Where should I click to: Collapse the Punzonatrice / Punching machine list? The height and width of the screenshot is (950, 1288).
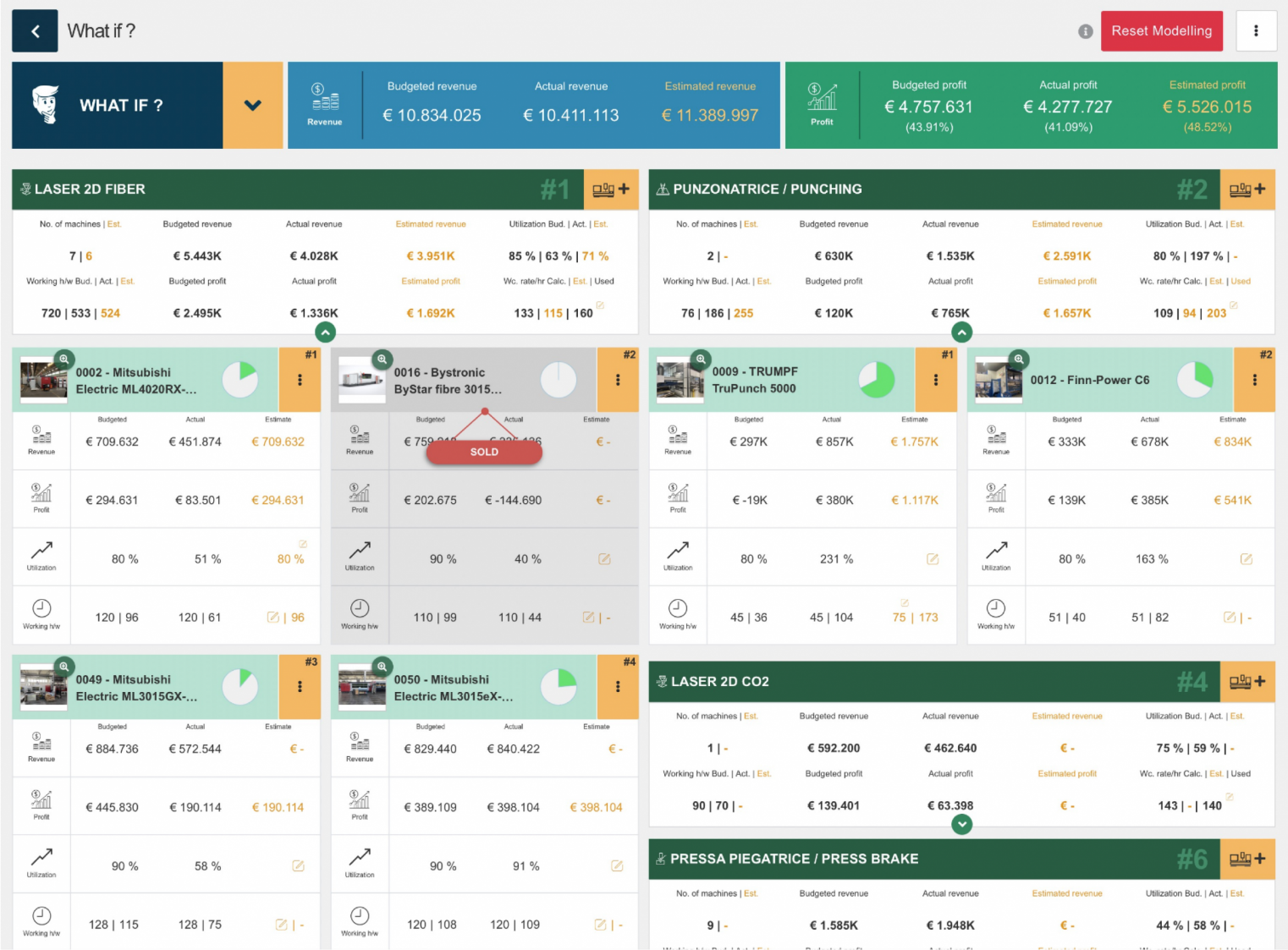tap(961, 332)
